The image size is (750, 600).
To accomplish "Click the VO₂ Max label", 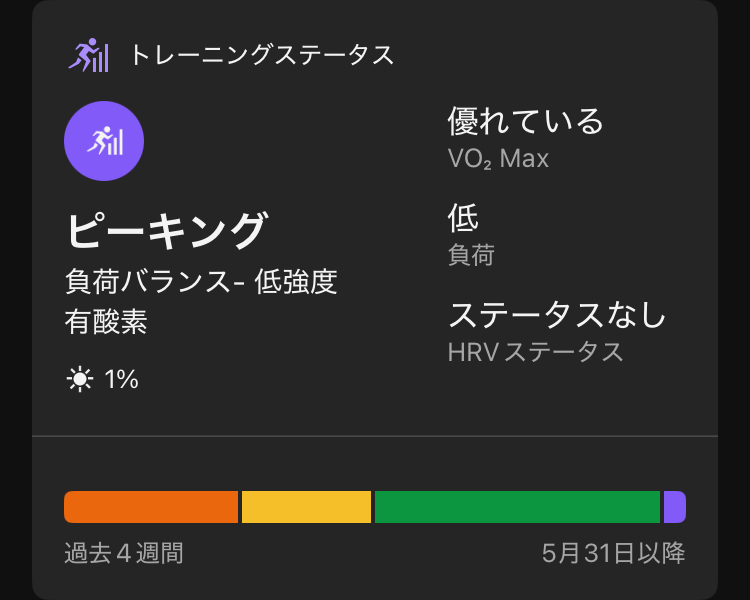I will 498,159.
